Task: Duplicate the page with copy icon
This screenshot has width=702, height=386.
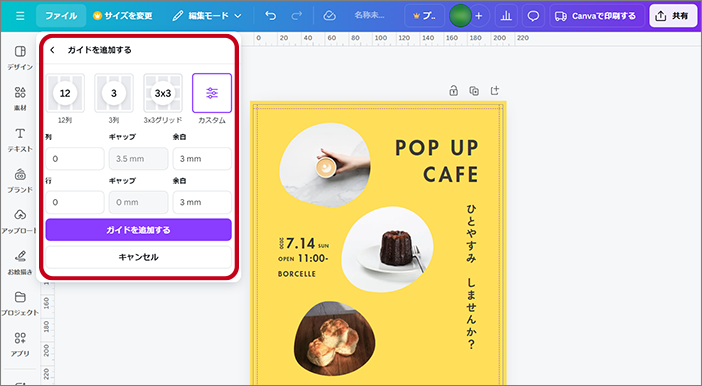Action: (474, 91)
